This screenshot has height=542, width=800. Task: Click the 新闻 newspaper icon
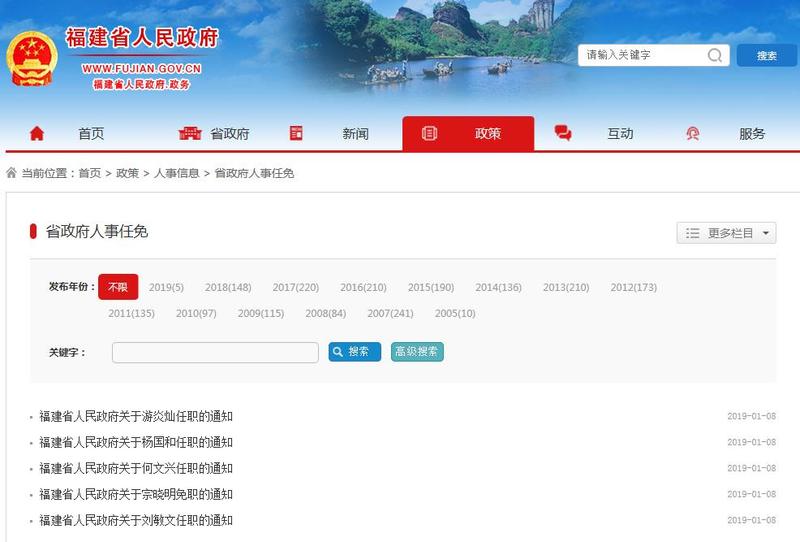click(x=296, y=134)
